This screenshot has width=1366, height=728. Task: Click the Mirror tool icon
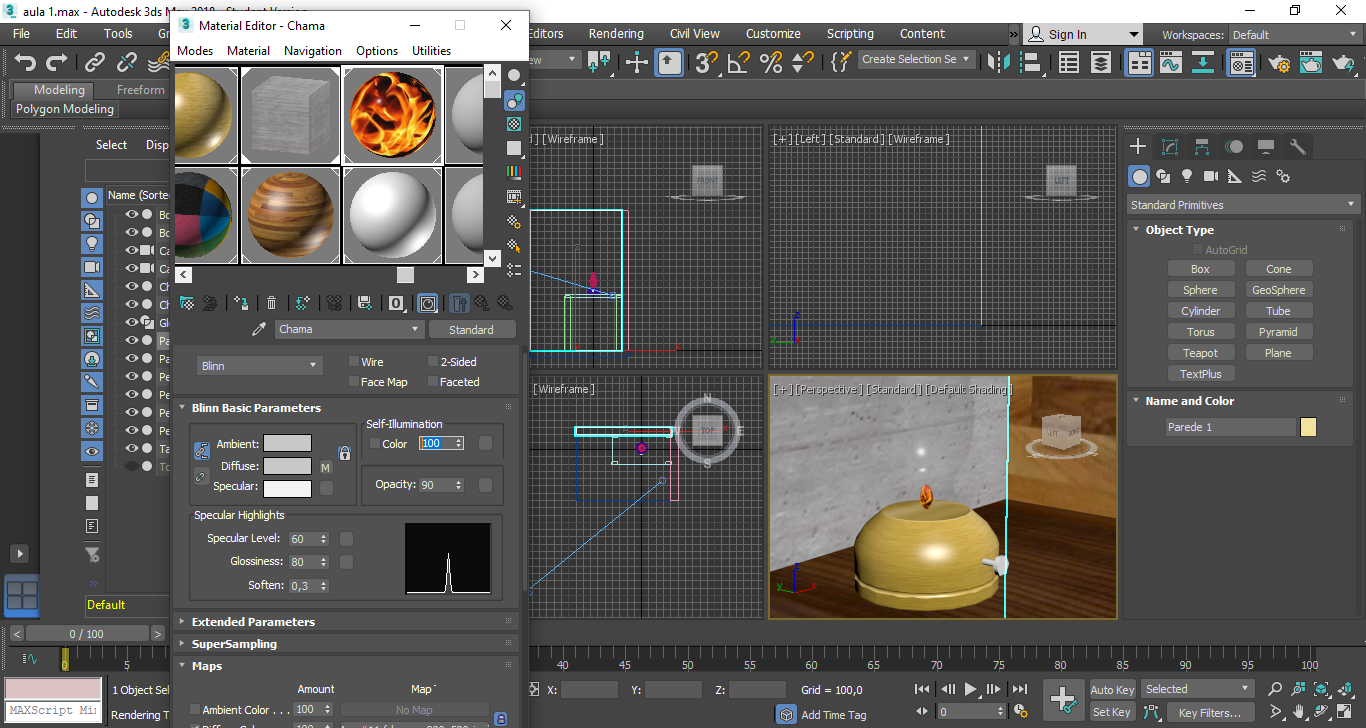[x=997, y=63]
